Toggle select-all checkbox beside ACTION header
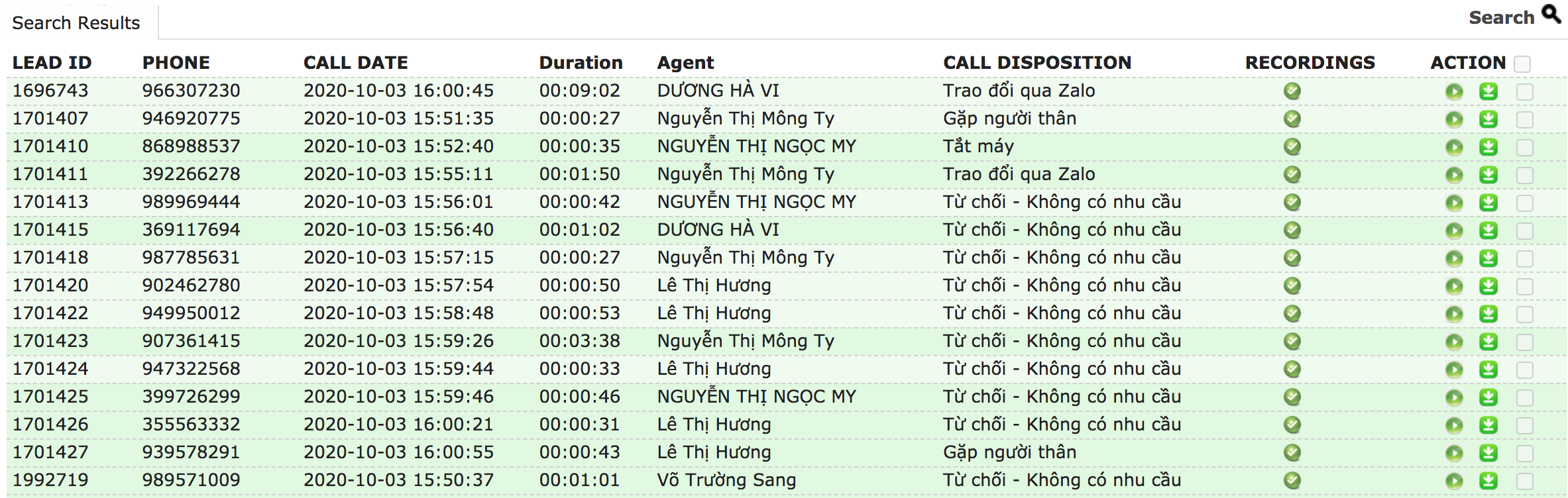The height and width of the screenshot is (498, 1568). click(x=1522, y=64)
